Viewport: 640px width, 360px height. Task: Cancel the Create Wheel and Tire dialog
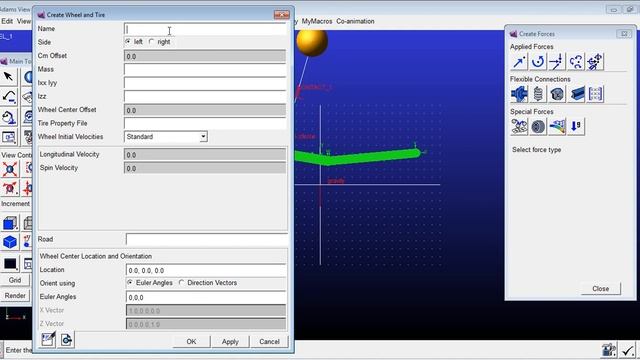point(269,342)
